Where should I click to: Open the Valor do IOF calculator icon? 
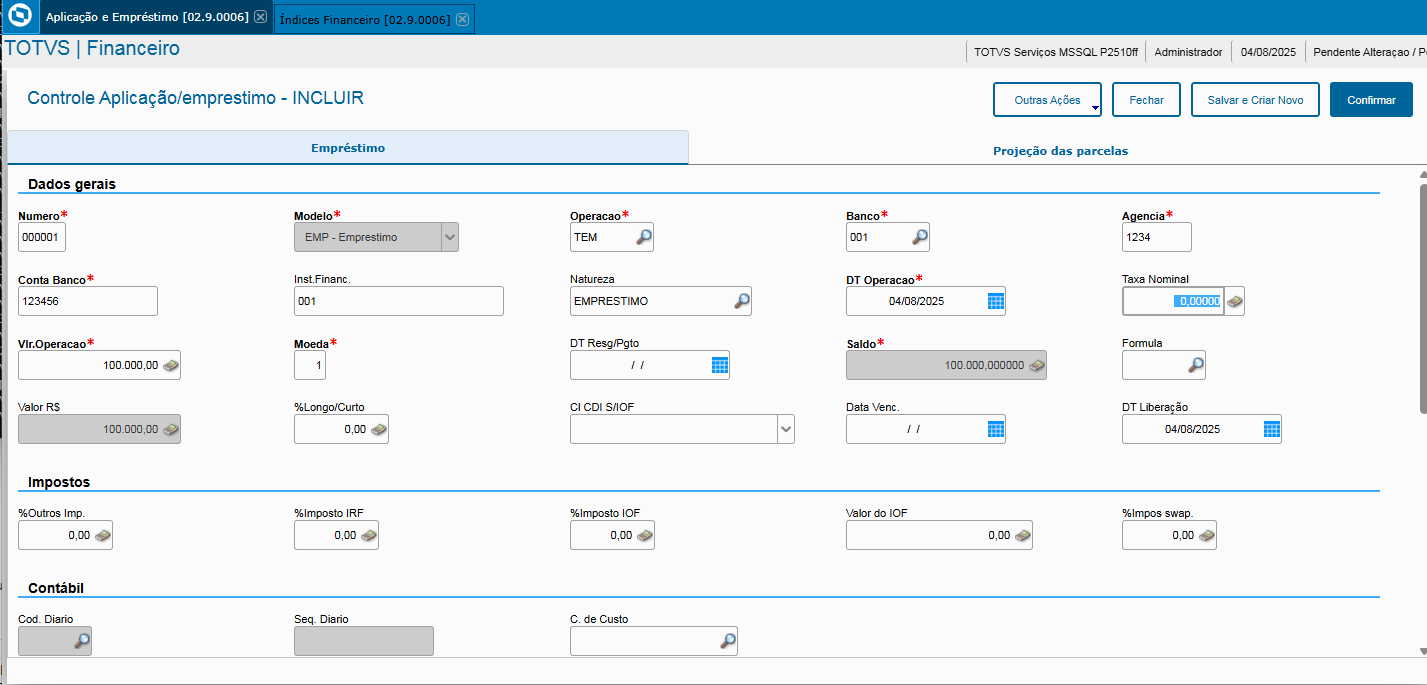[x=1023, y=536]
